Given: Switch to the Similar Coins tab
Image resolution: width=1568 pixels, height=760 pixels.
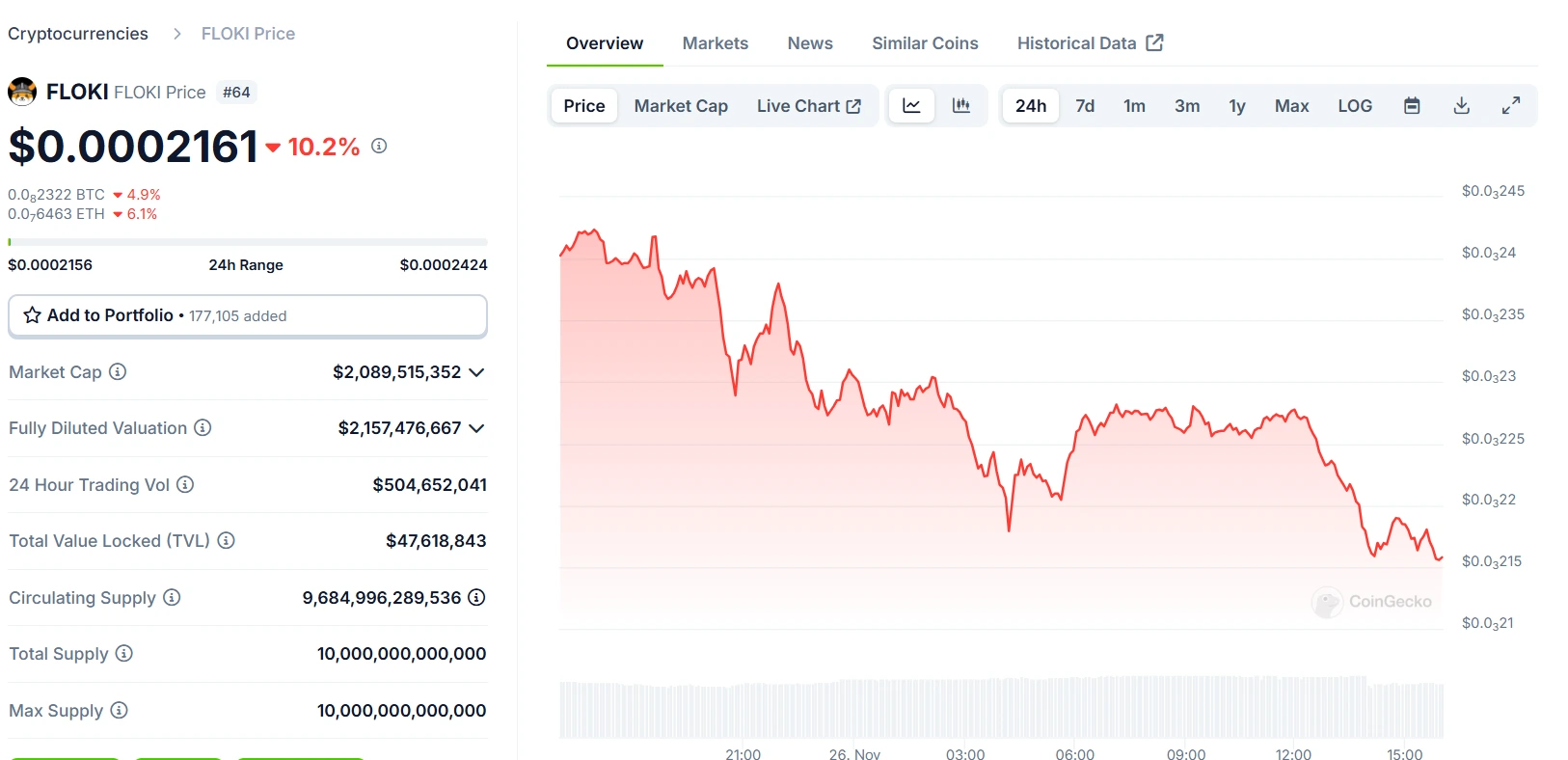Looking at the screenshot, I should [x=925, y=43].
